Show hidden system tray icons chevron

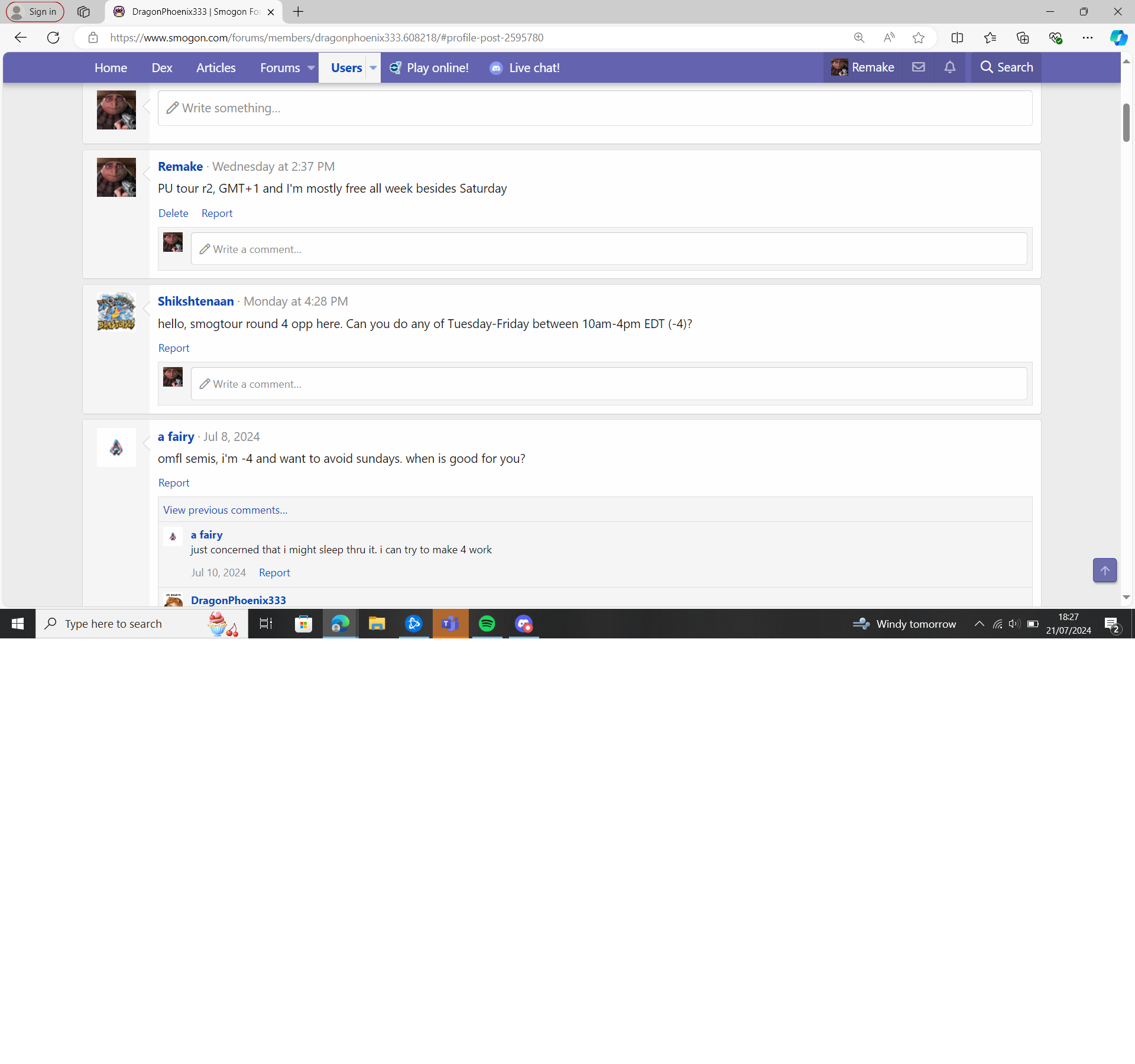pyautogui.click(x=979, y=624)
